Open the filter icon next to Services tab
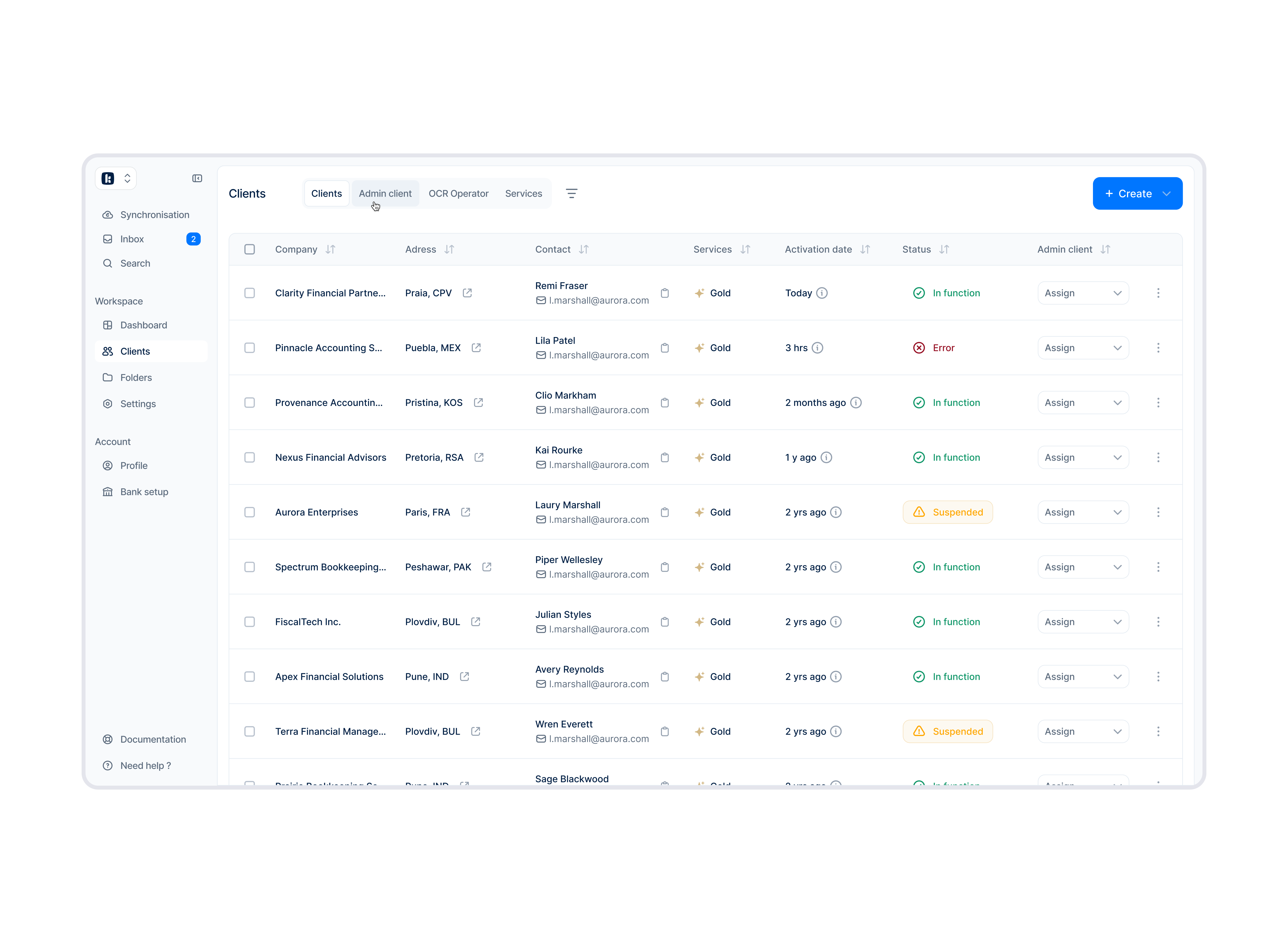 point(571,194)
